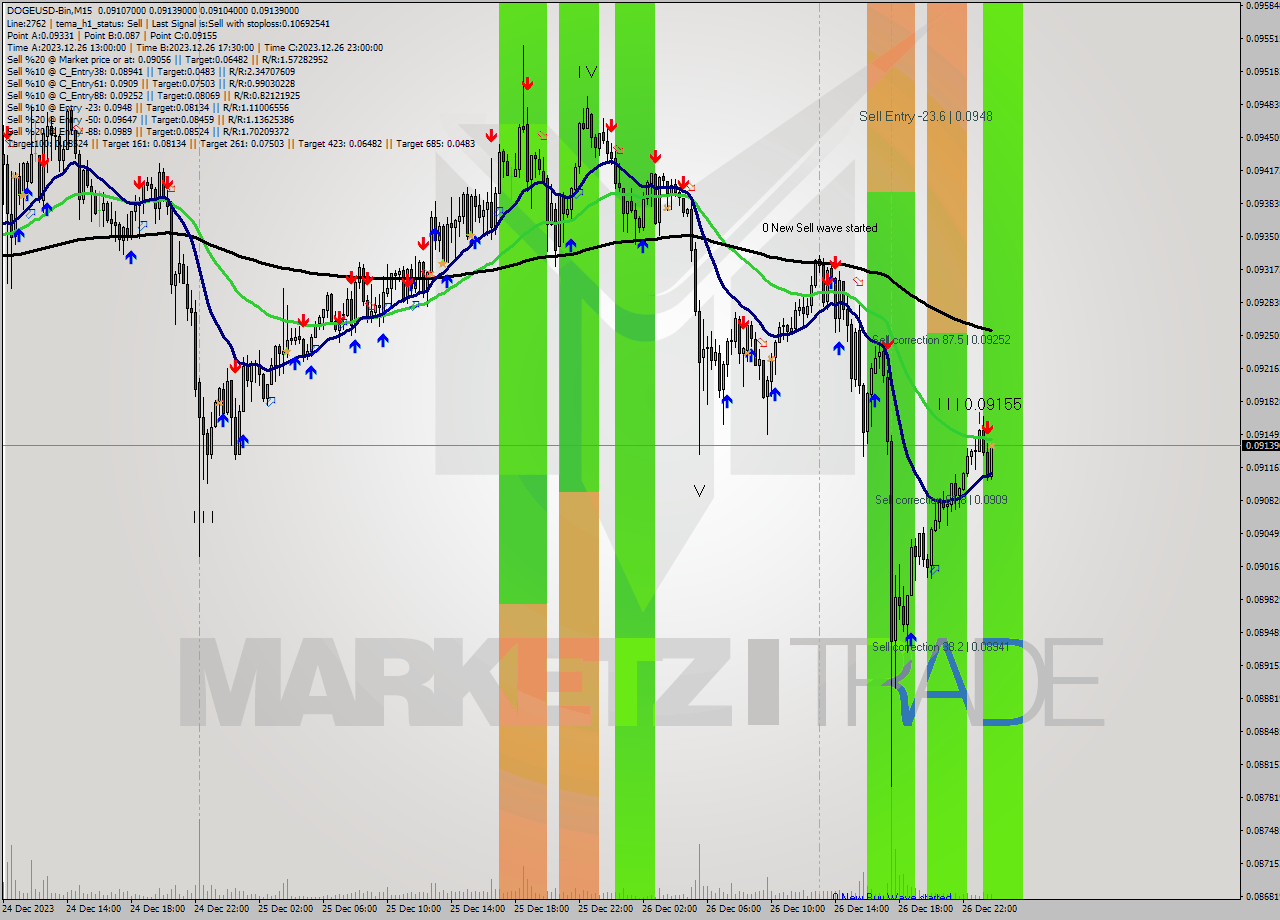Screen dimensions: 1280x920
Task: Click the red sell arrow next to III 0.09155
Action: [x=987, y=427]
